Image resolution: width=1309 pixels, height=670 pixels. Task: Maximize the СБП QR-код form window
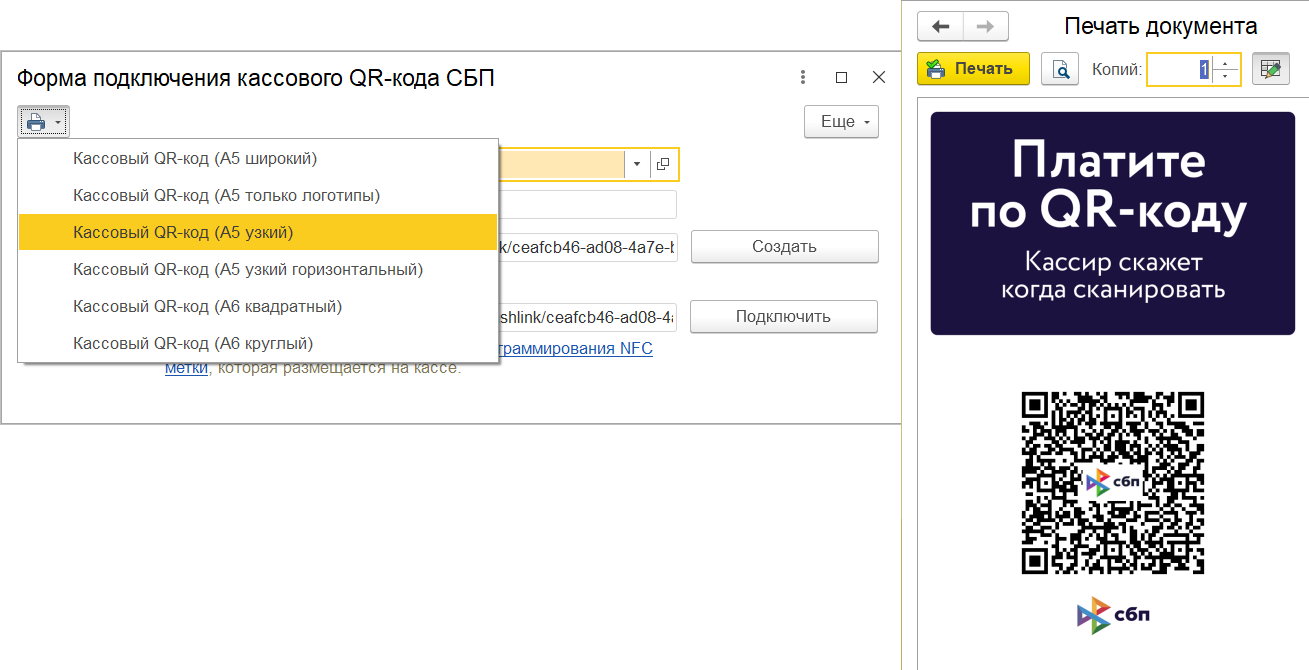click(841, 78)
